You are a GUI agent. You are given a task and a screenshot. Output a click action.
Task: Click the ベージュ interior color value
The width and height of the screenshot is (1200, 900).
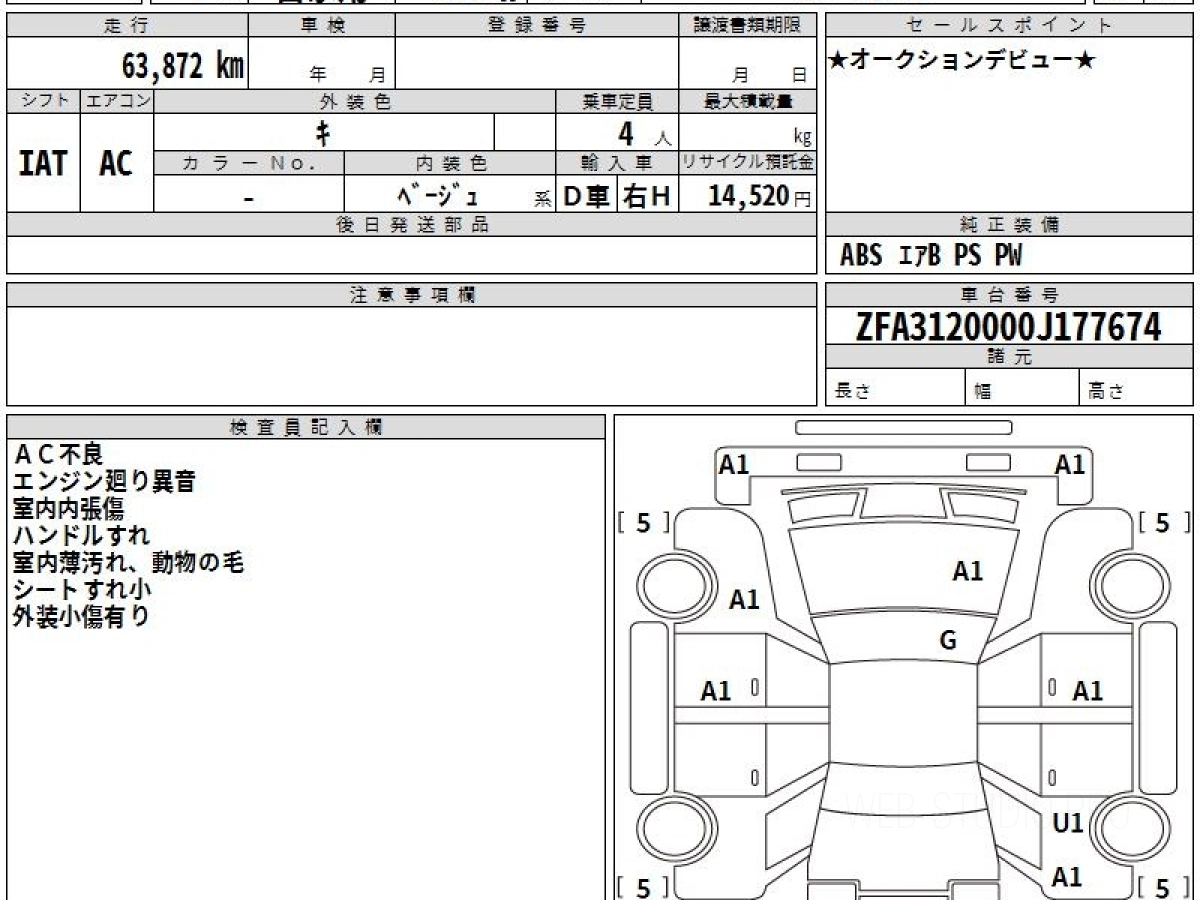(x=437, y=195)
